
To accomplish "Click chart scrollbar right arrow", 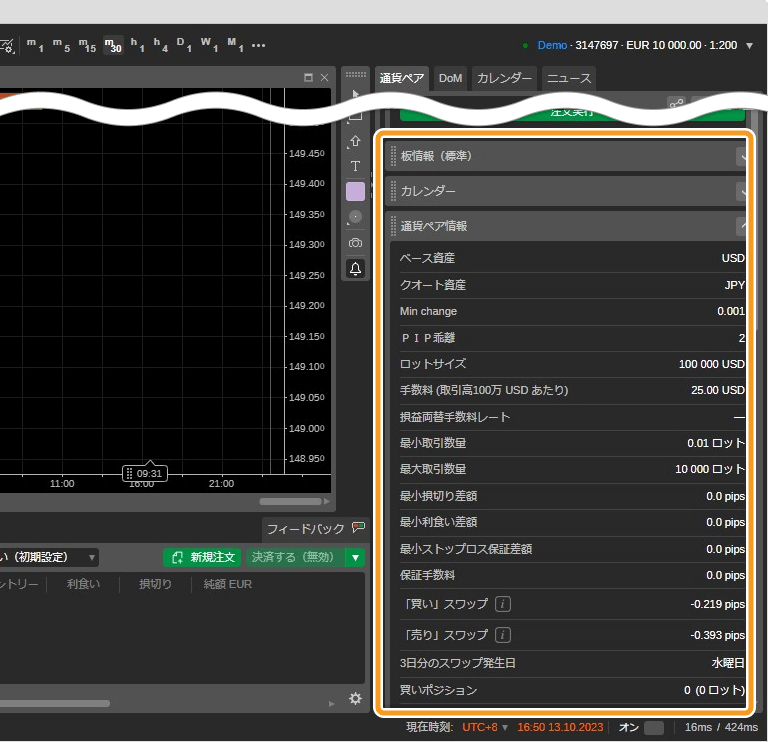I will (x=327, y=502).
